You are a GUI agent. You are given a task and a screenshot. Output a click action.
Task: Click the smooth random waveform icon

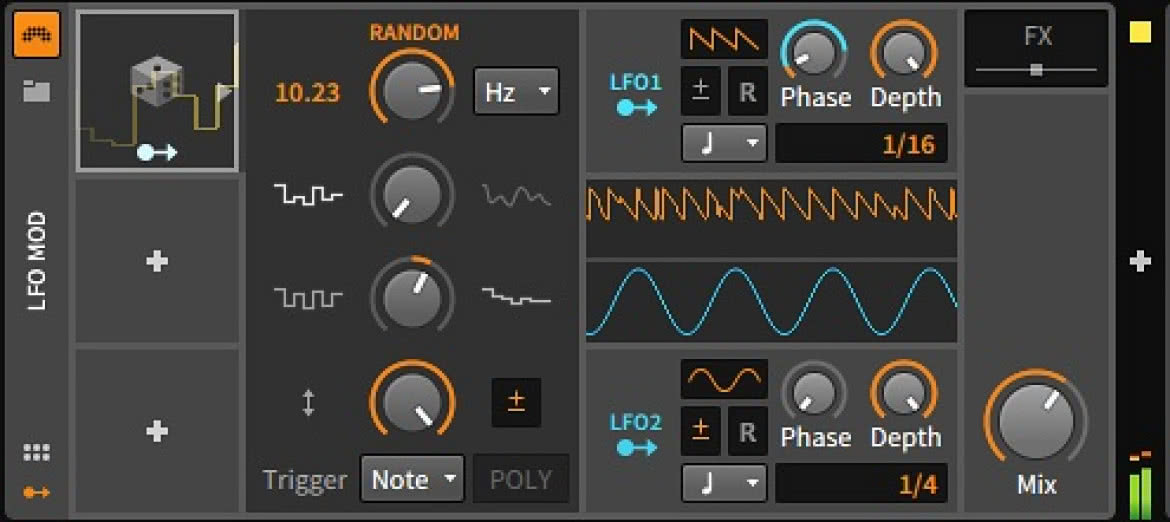click(516, 196)
